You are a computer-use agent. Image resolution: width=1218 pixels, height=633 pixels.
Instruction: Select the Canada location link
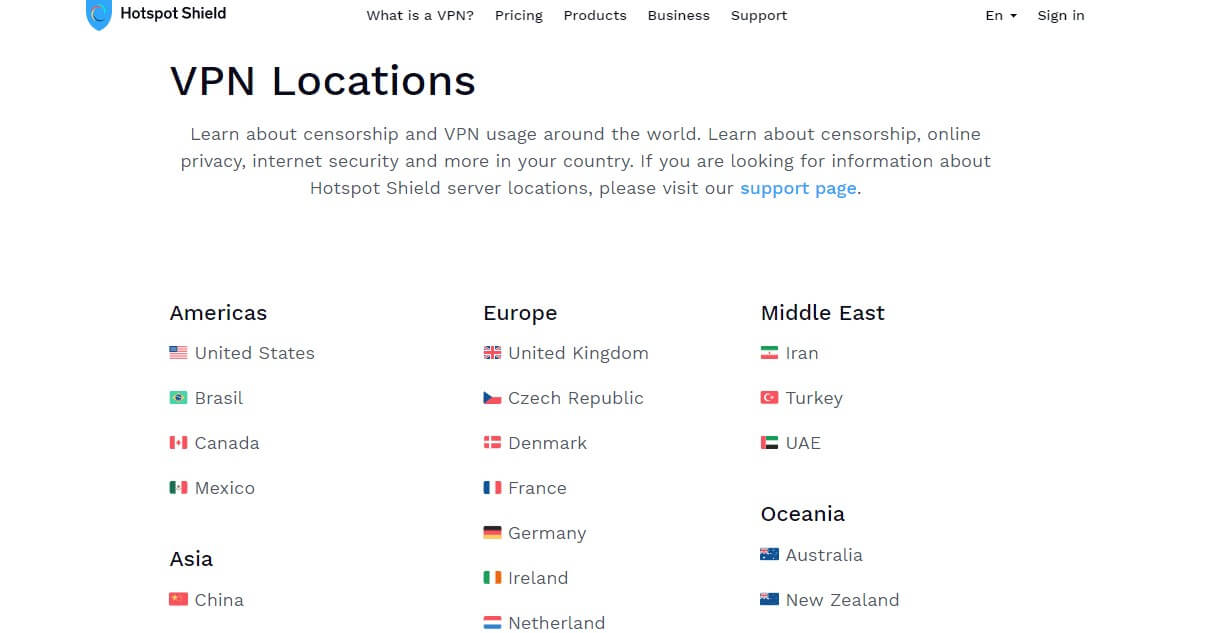pyautogui.click(x=227, y=443)
